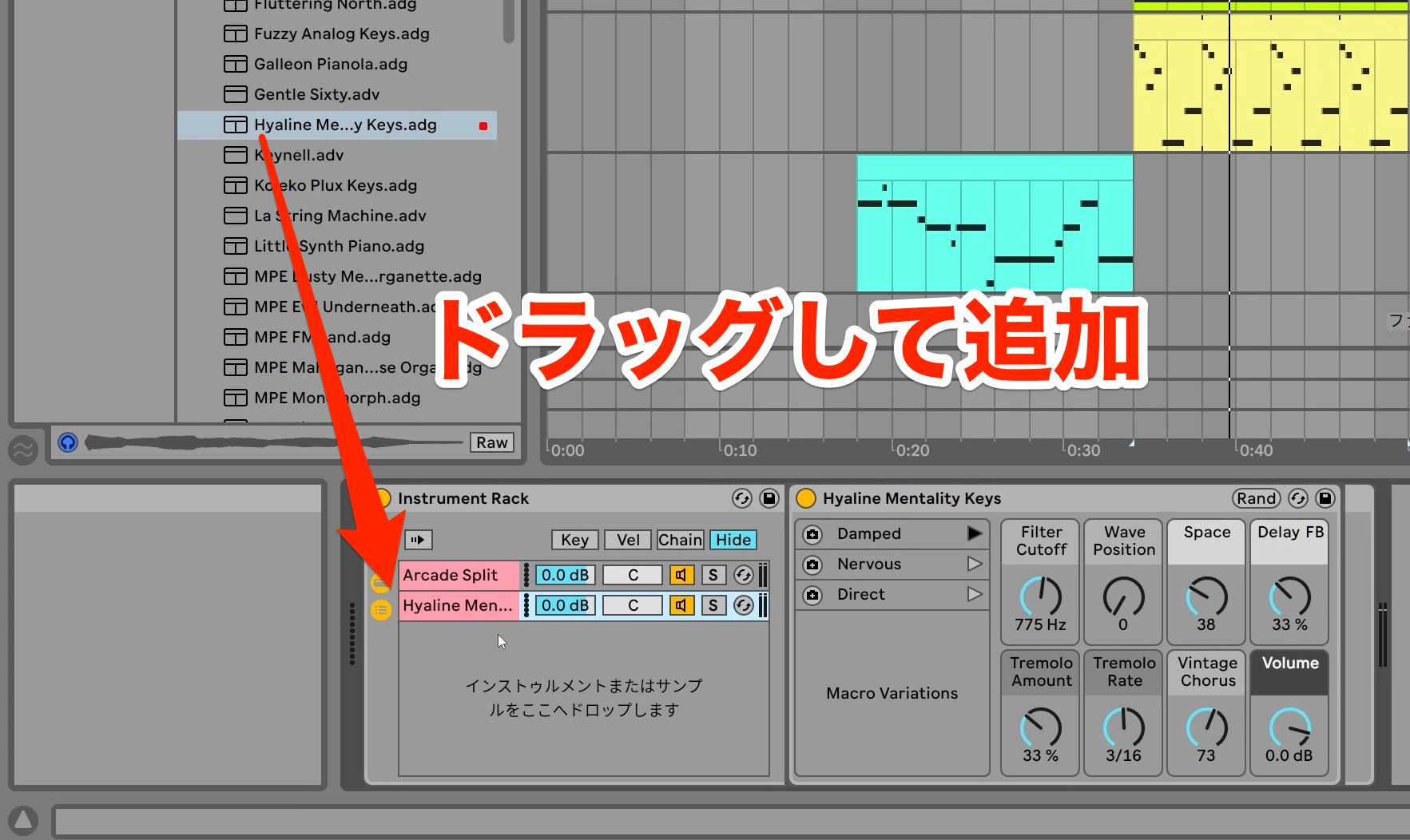Select the Arcade Split chain
This screenshot has height=840, width=1410.
pos(459,575)
